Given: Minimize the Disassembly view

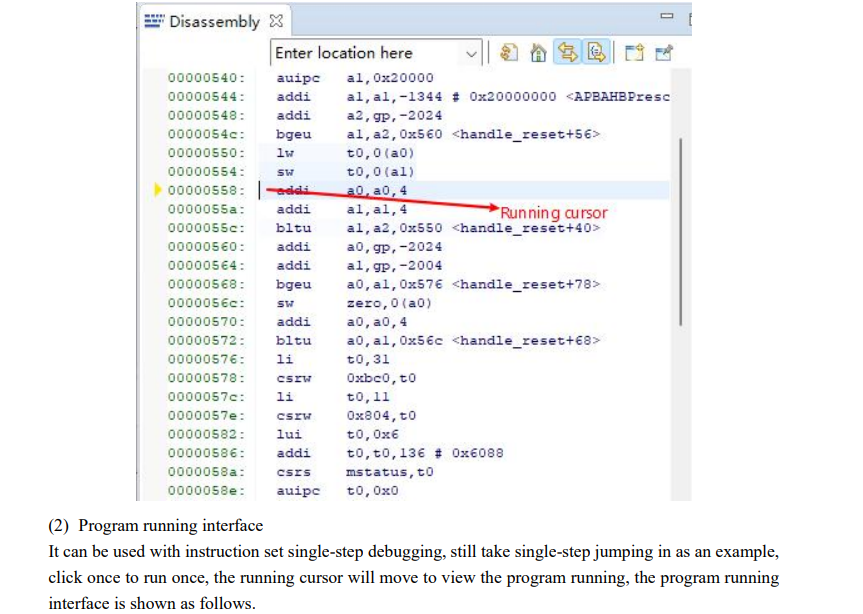Looking at the screenshot, I should point(667,16).
